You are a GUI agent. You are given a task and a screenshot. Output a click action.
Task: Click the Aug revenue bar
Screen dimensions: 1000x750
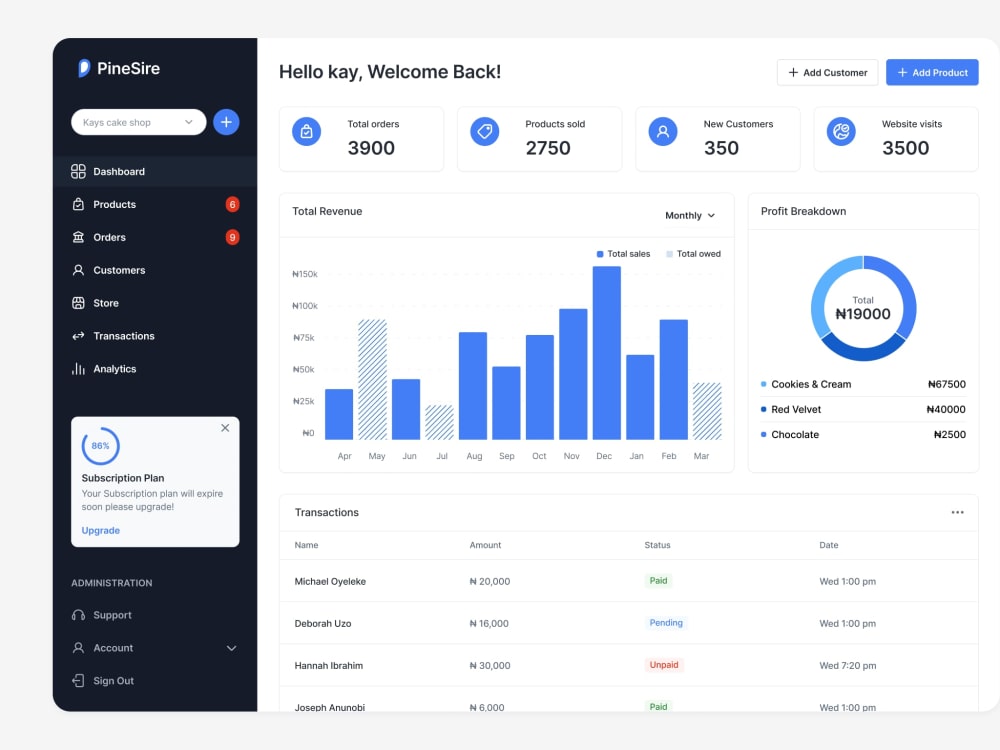coord(473,386)
